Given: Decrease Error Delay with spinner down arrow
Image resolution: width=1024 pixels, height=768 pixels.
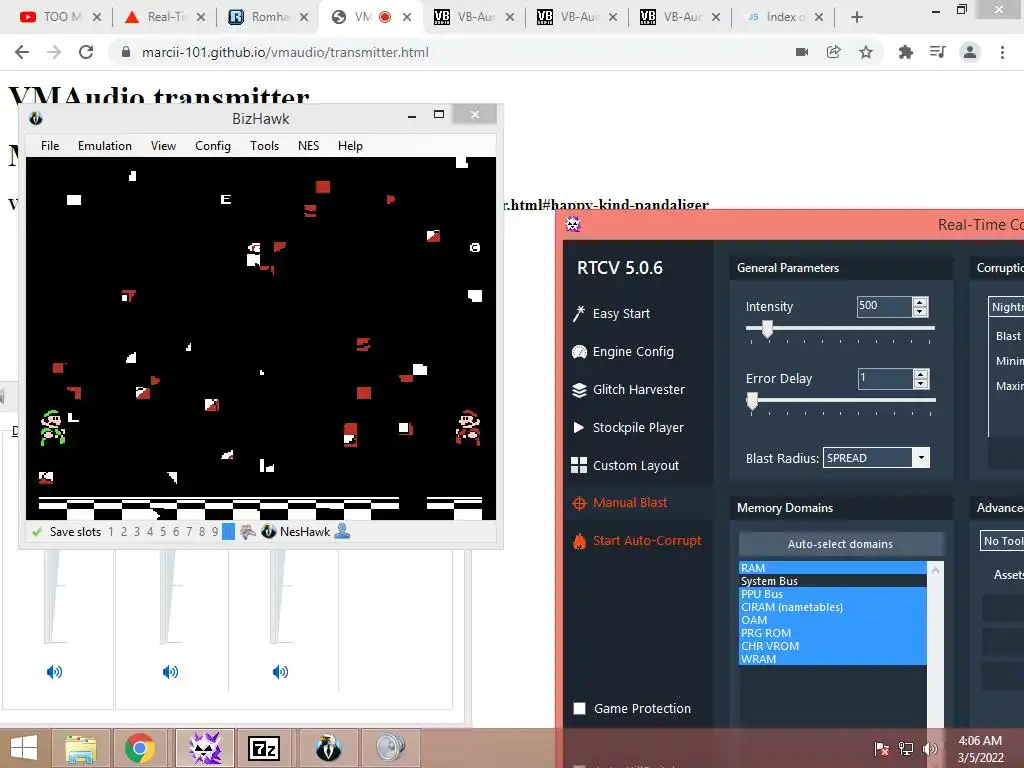Looking at the screenshot, I should pyautogui.click(x=921, y=383).
